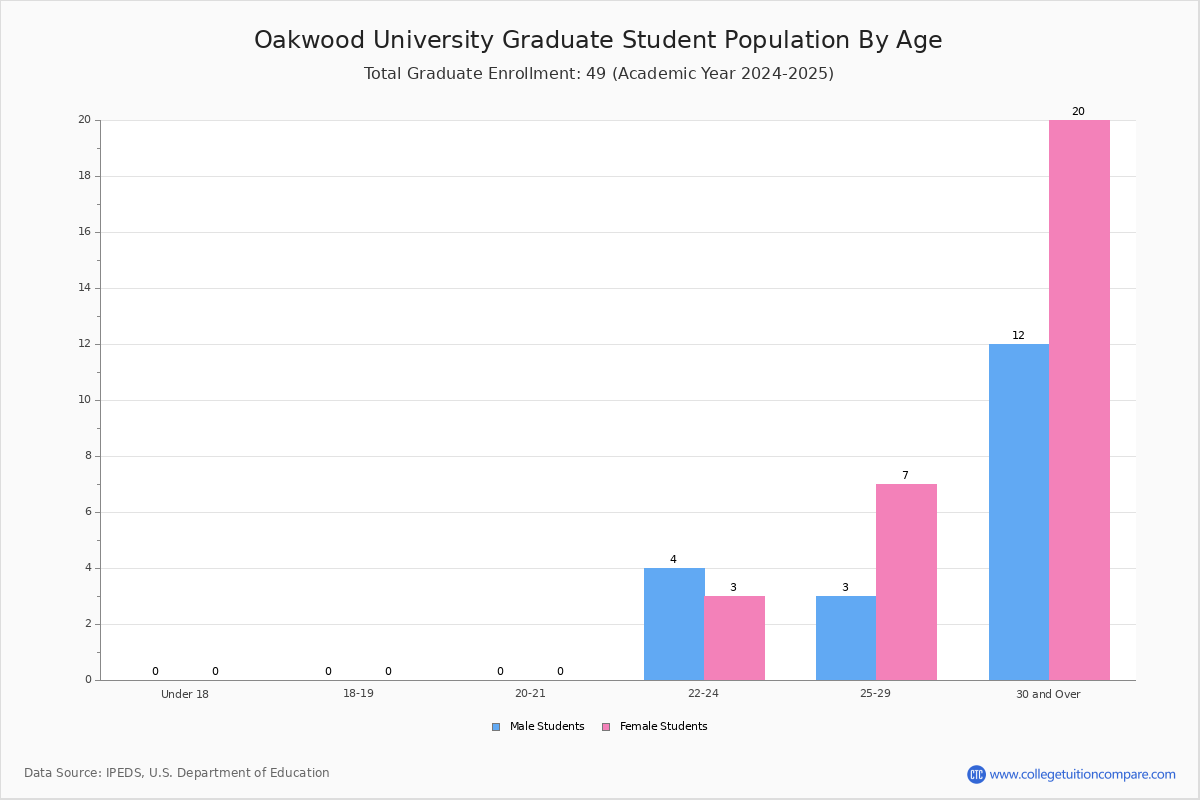This screenshot has height=800, width=1200.
Task: Select the 22-24 female students bar
Action: point(734,638)
